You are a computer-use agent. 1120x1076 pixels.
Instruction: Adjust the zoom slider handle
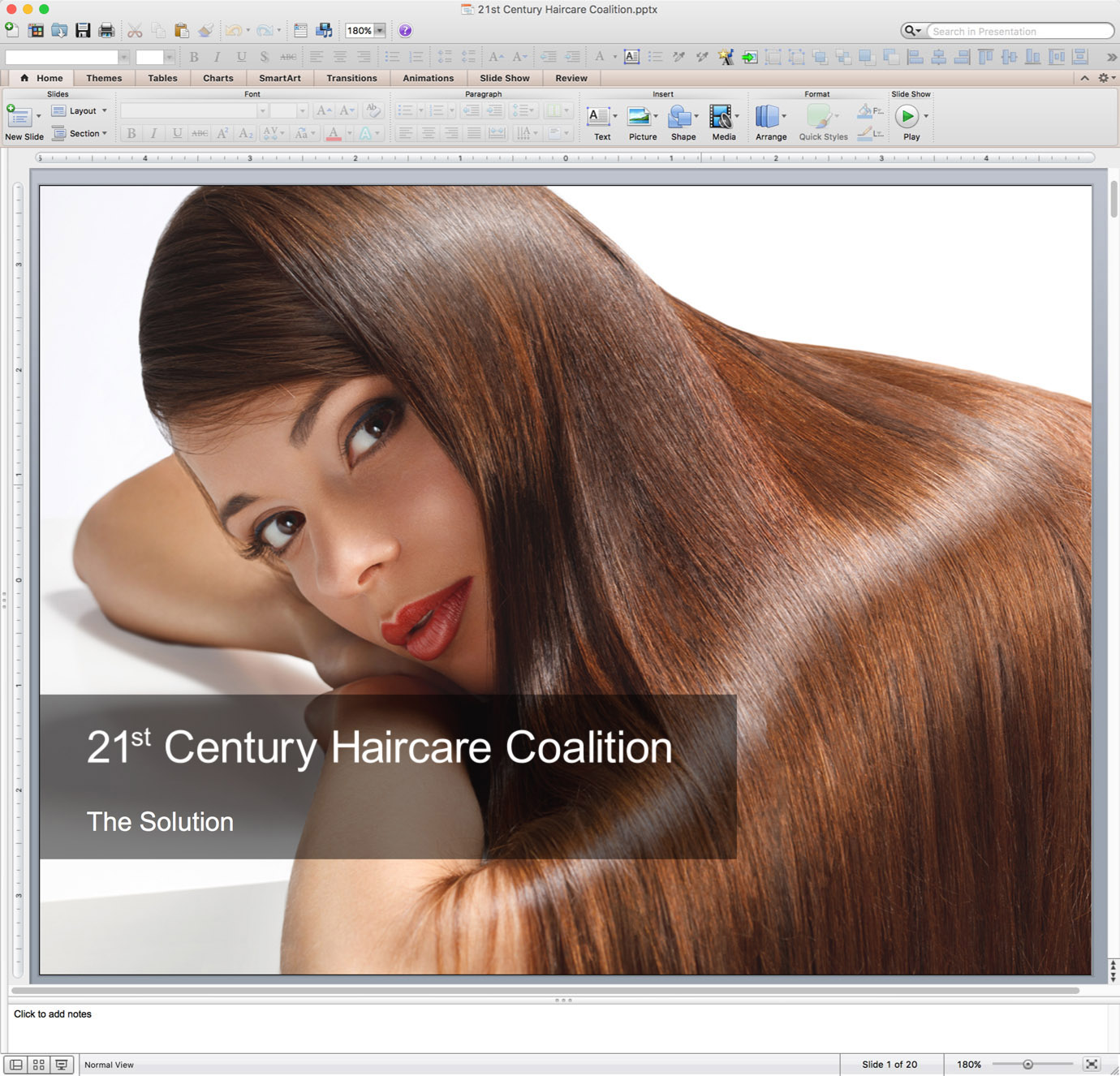click(x=1027, y=1065)
